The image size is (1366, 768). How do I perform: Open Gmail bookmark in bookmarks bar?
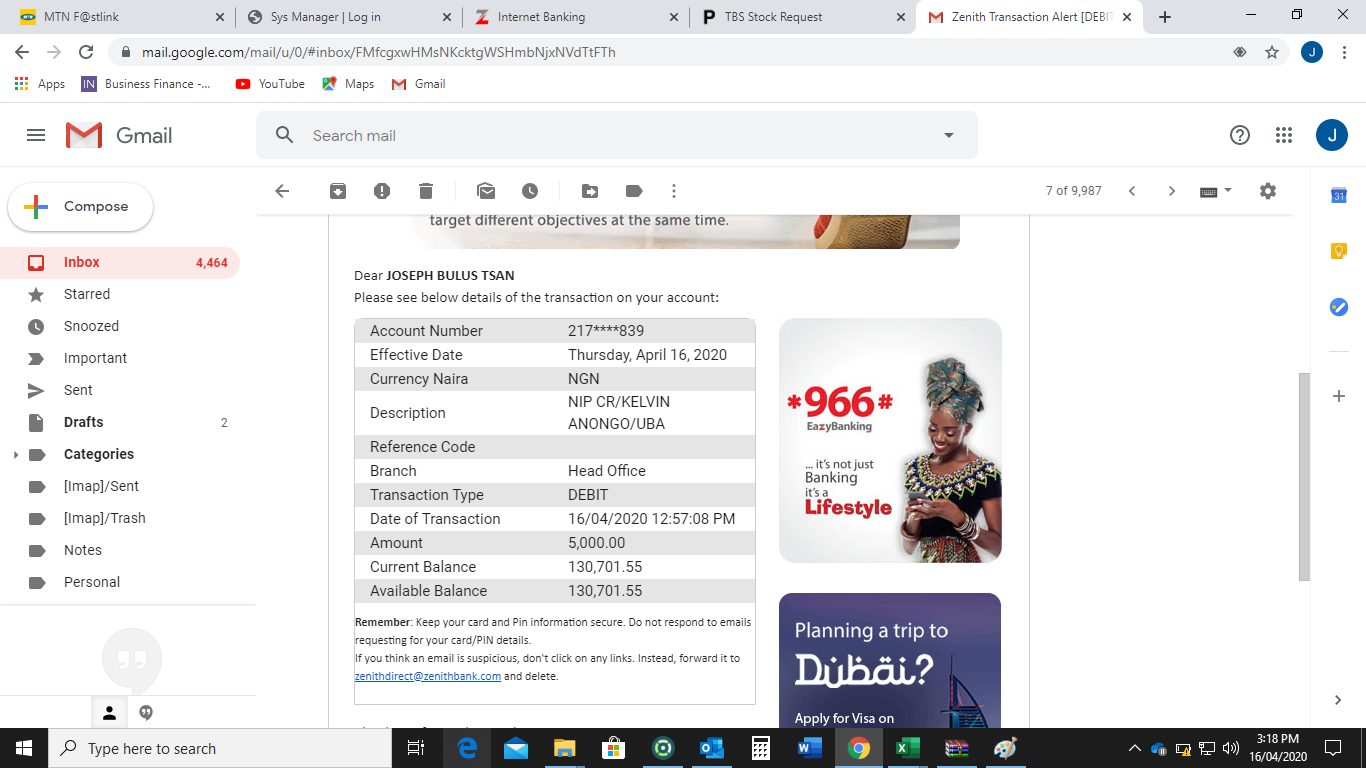[x=418, y=84]
